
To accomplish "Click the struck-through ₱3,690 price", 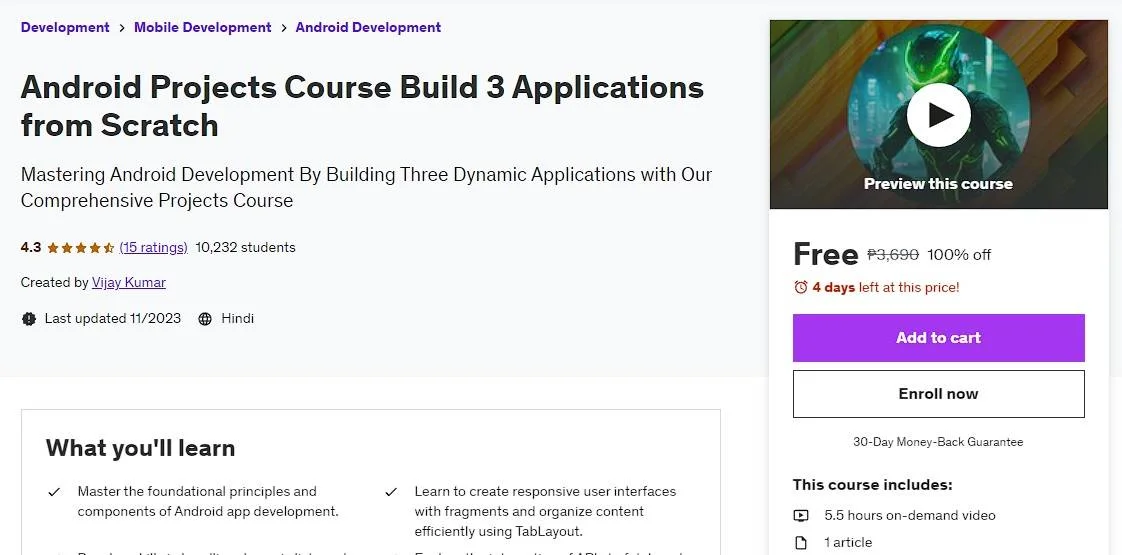I will [893, 255].
